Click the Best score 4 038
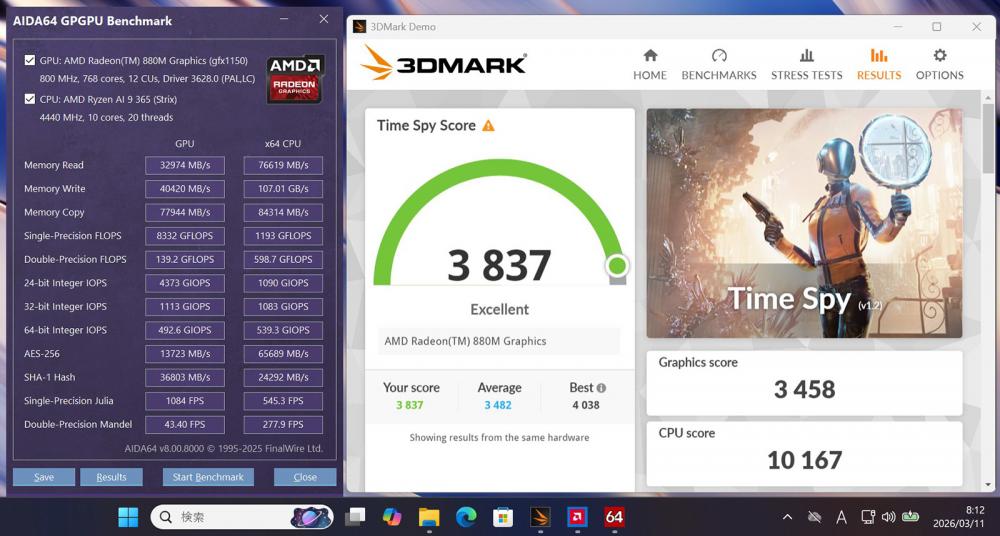This screenshot has height=536, width=1000. point(585,405)
